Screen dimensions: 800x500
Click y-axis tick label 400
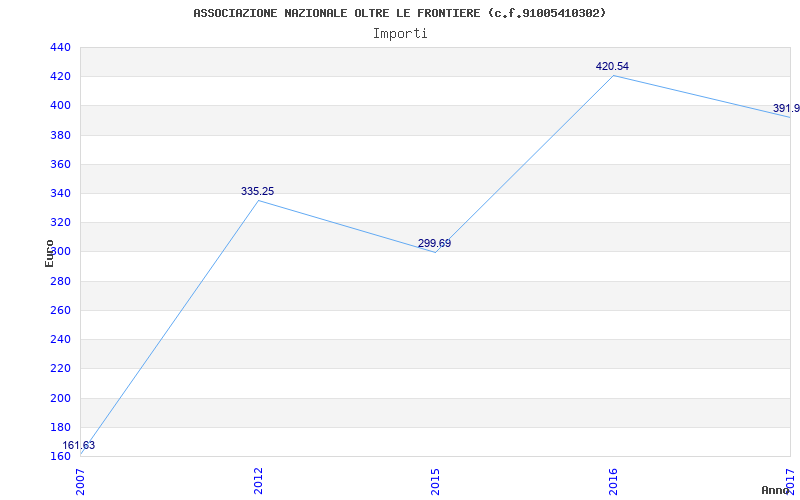pos(60,106)
